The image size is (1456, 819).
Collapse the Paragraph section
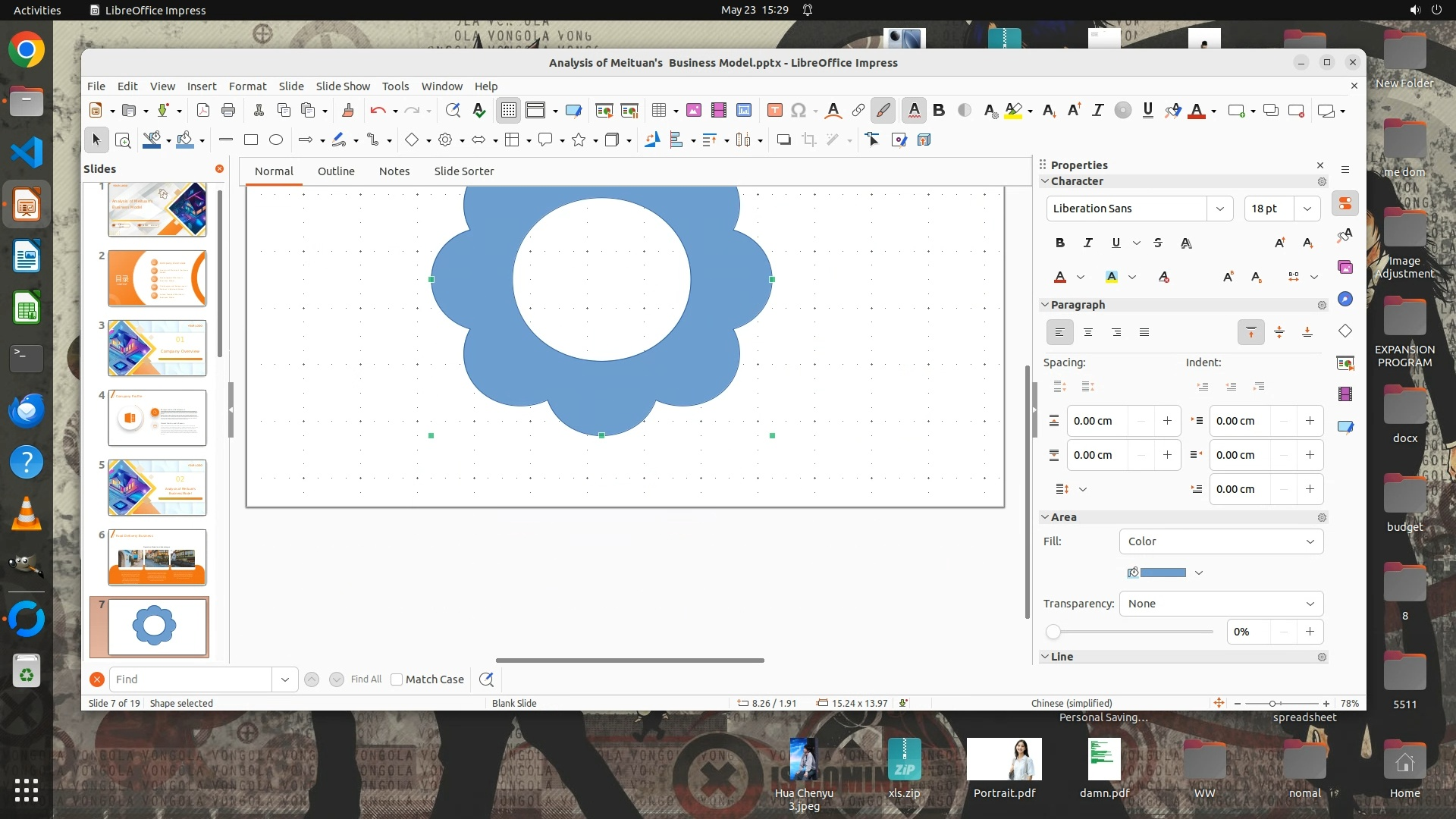(x=1045, y=305)
